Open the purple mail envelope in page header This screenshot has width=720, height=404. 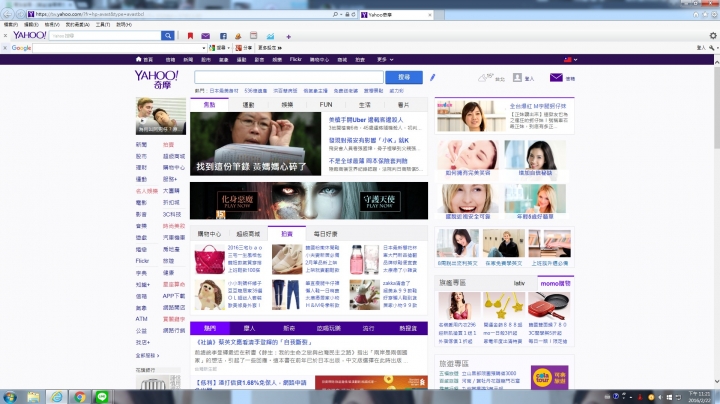[556, 78]
